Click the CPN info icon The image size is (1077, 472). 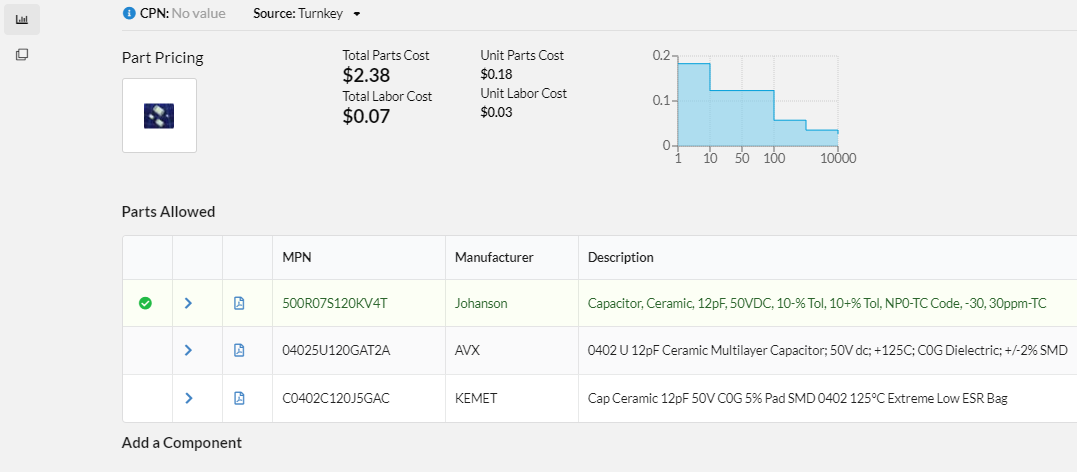128,13
